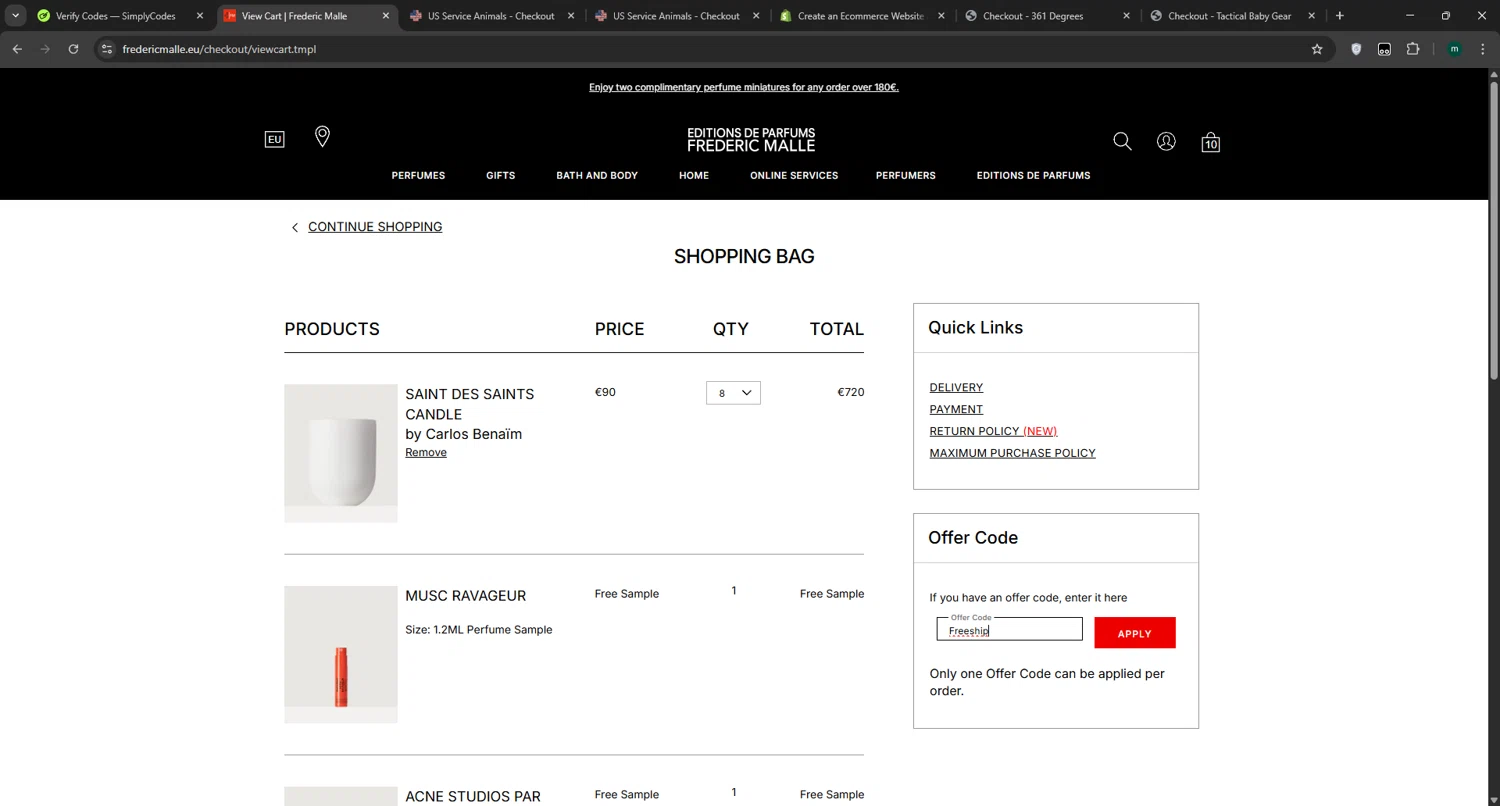1500x806 pixels.
Task: Reload the page with refresh icon
Action: pos(73,49)
